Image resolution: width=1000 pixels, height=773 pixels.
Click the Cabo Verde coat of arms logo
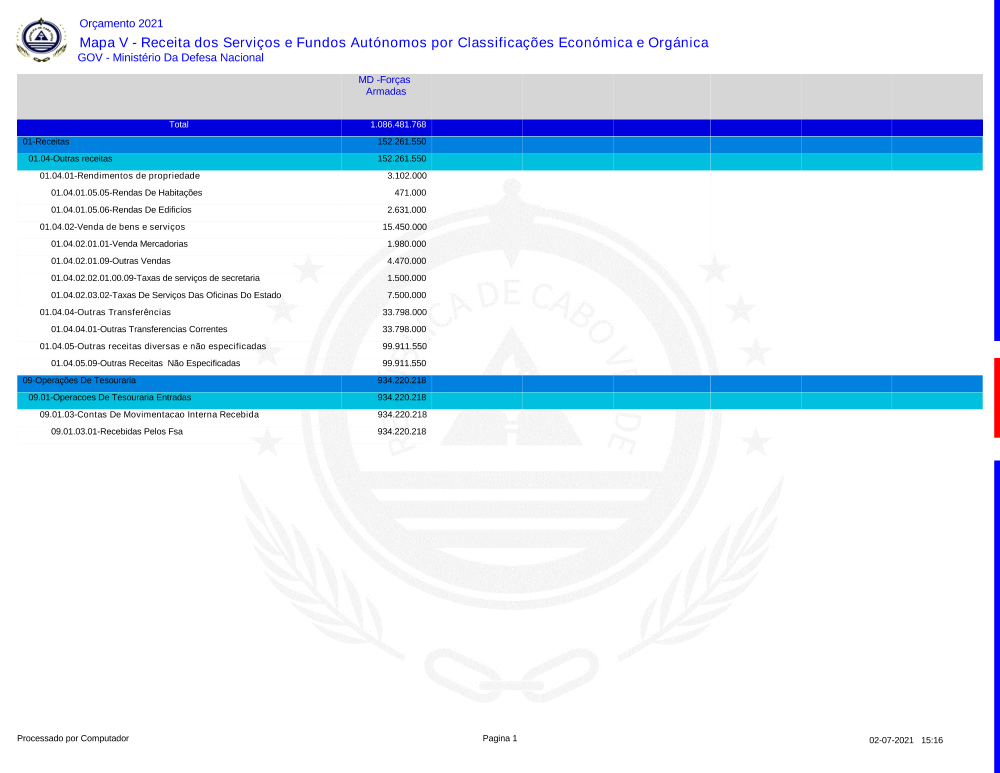point(41,40)
